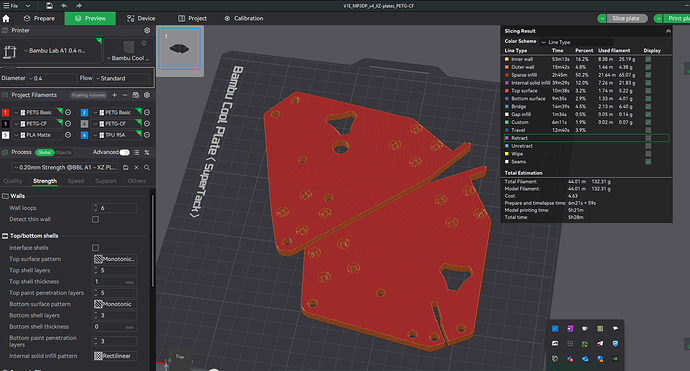The width and height of the screenshot is (690, 371).
Task: Switch to the Device tab
Action: 141,18
